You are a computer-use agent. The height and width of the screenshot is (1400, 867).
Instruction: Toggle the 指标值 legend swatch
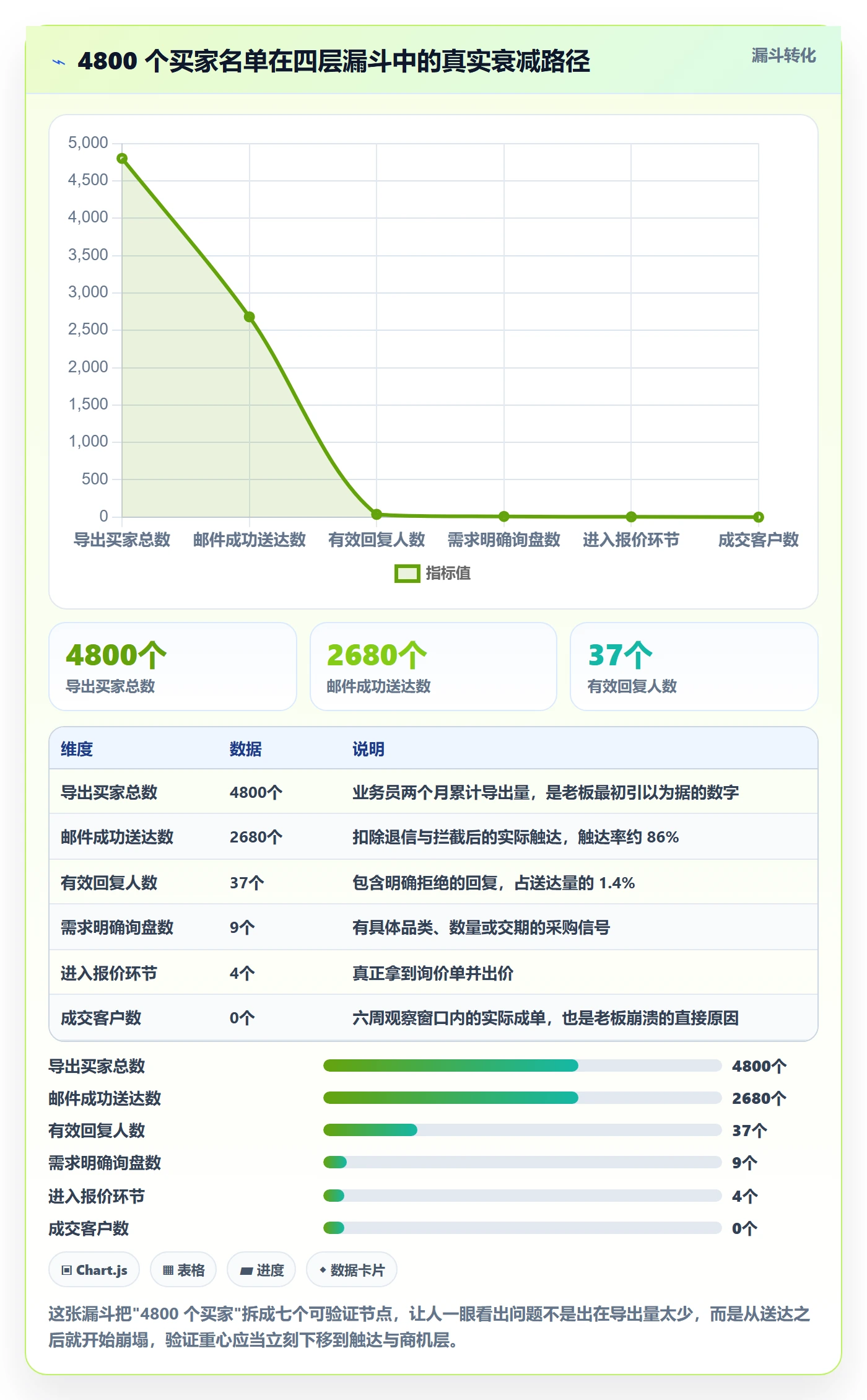(407, 574)
